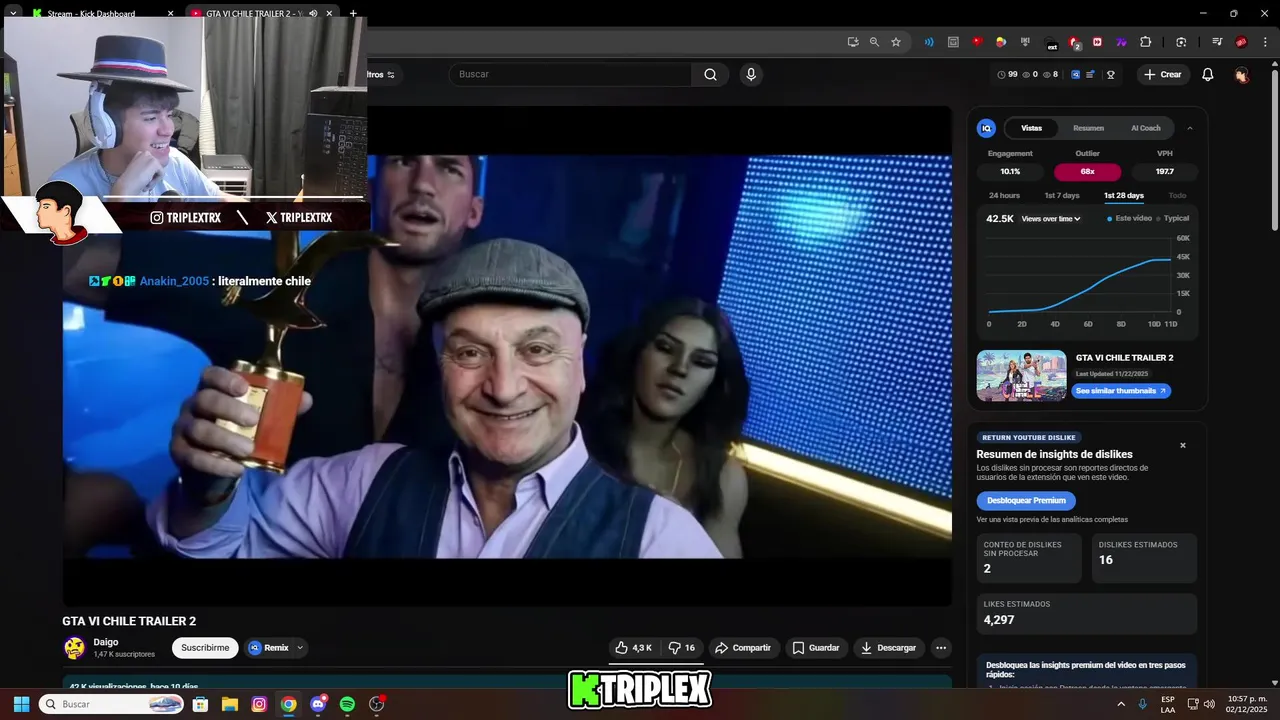The width and height of the screenshot is (1280, 720).
Task: Toggle the 'Typical' chart legend
Action: 1172,218
